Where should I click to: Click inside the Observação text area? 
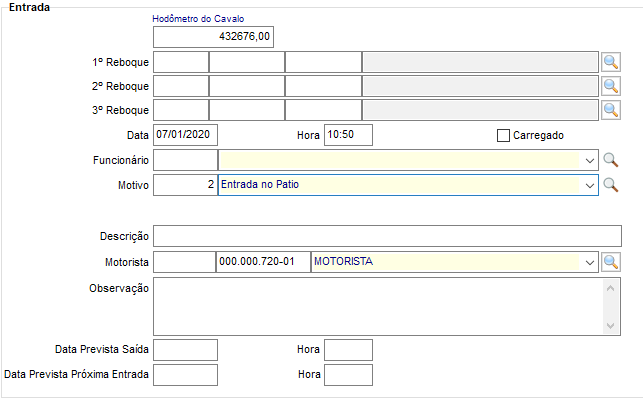point(378,306)
